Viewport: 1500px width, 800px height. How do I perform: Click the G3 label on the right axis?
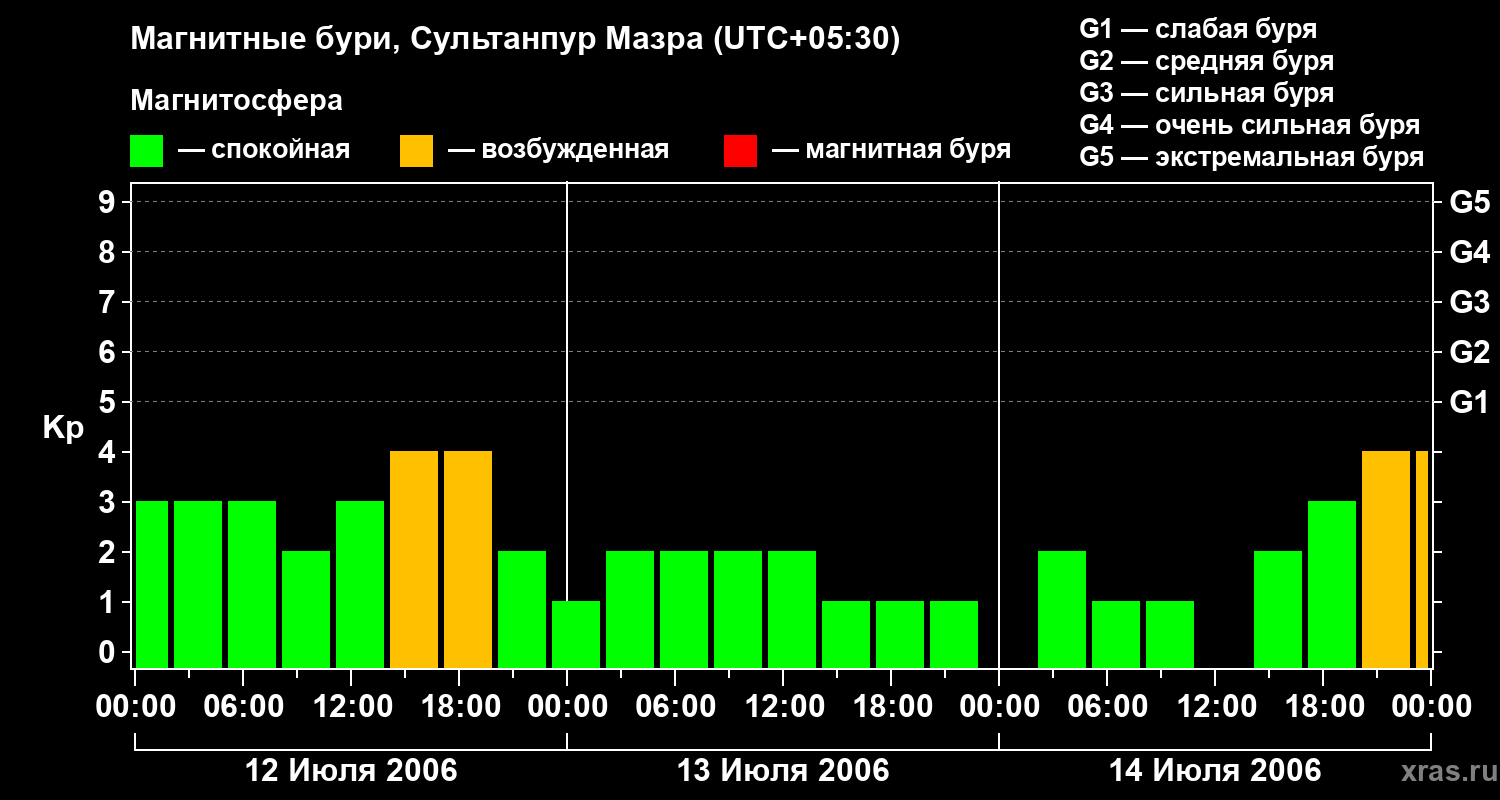(1469, 302)
